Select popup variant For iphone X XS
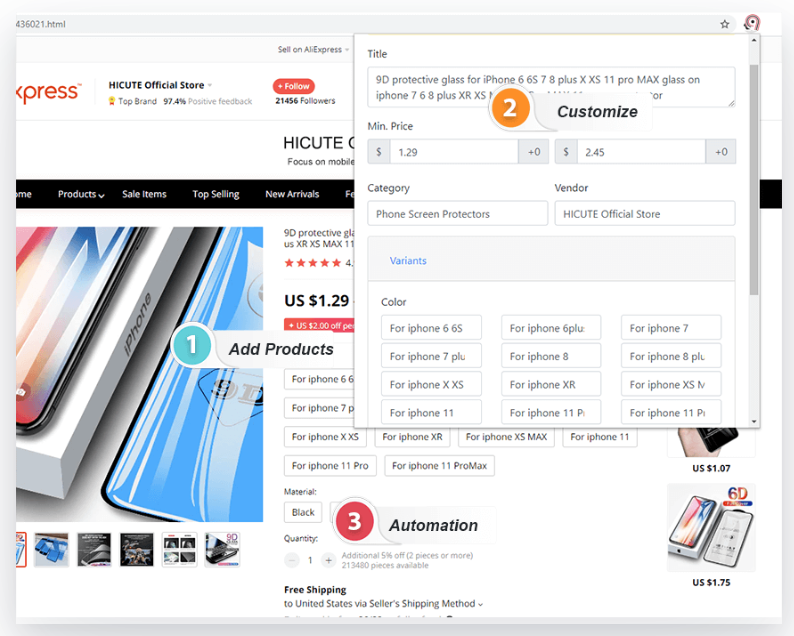Screen dimensions: 794x636 coord(431,385)
